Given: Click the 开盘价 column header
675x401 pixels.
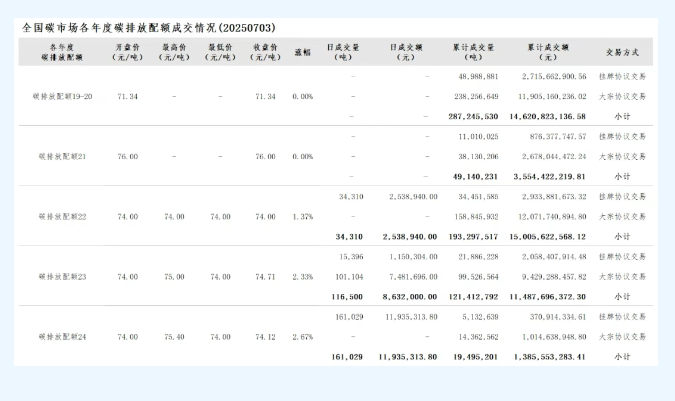Looking at the screenshot, I should (x=127, y=52).
